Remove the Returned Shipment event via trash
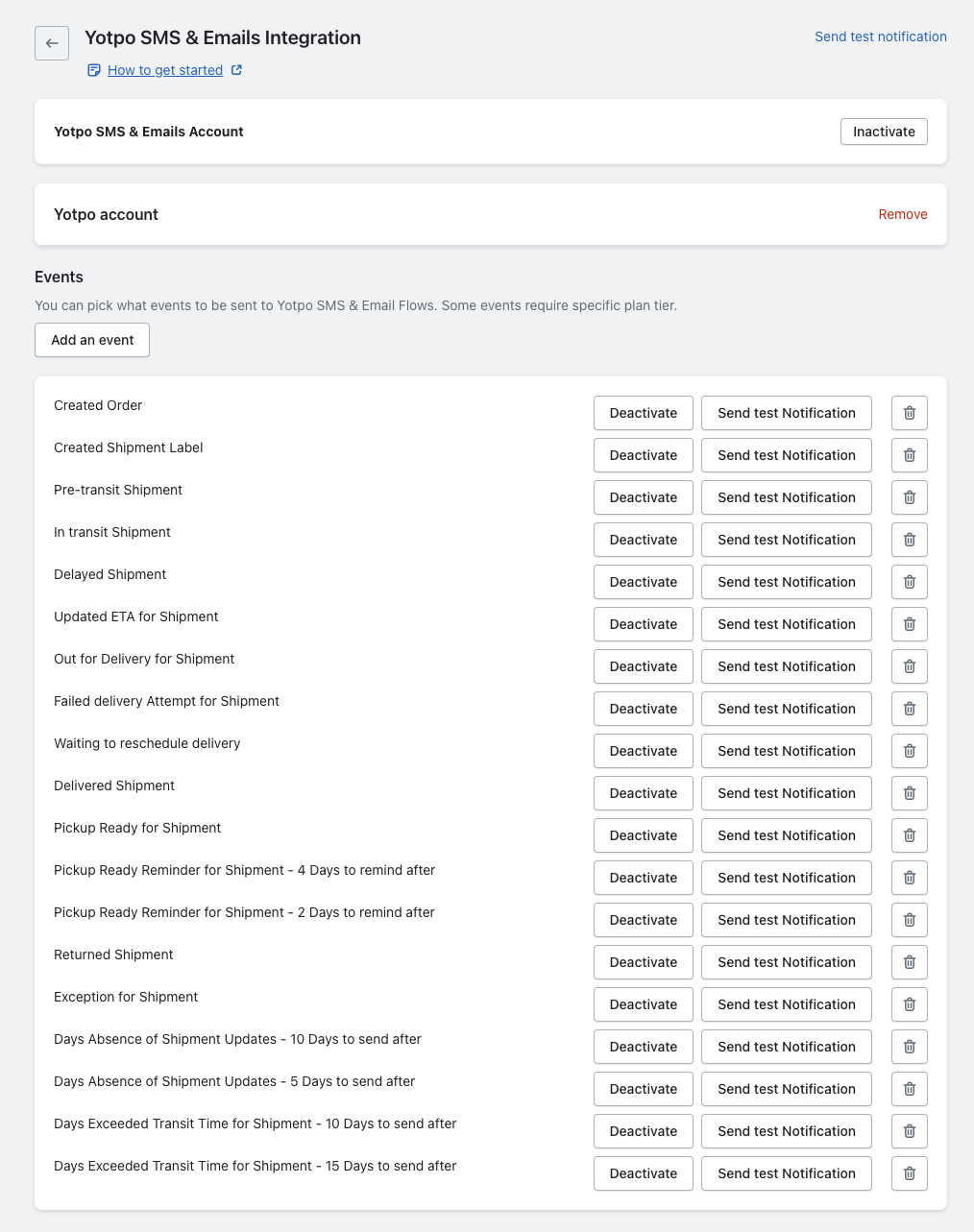 tap(909, 962)
